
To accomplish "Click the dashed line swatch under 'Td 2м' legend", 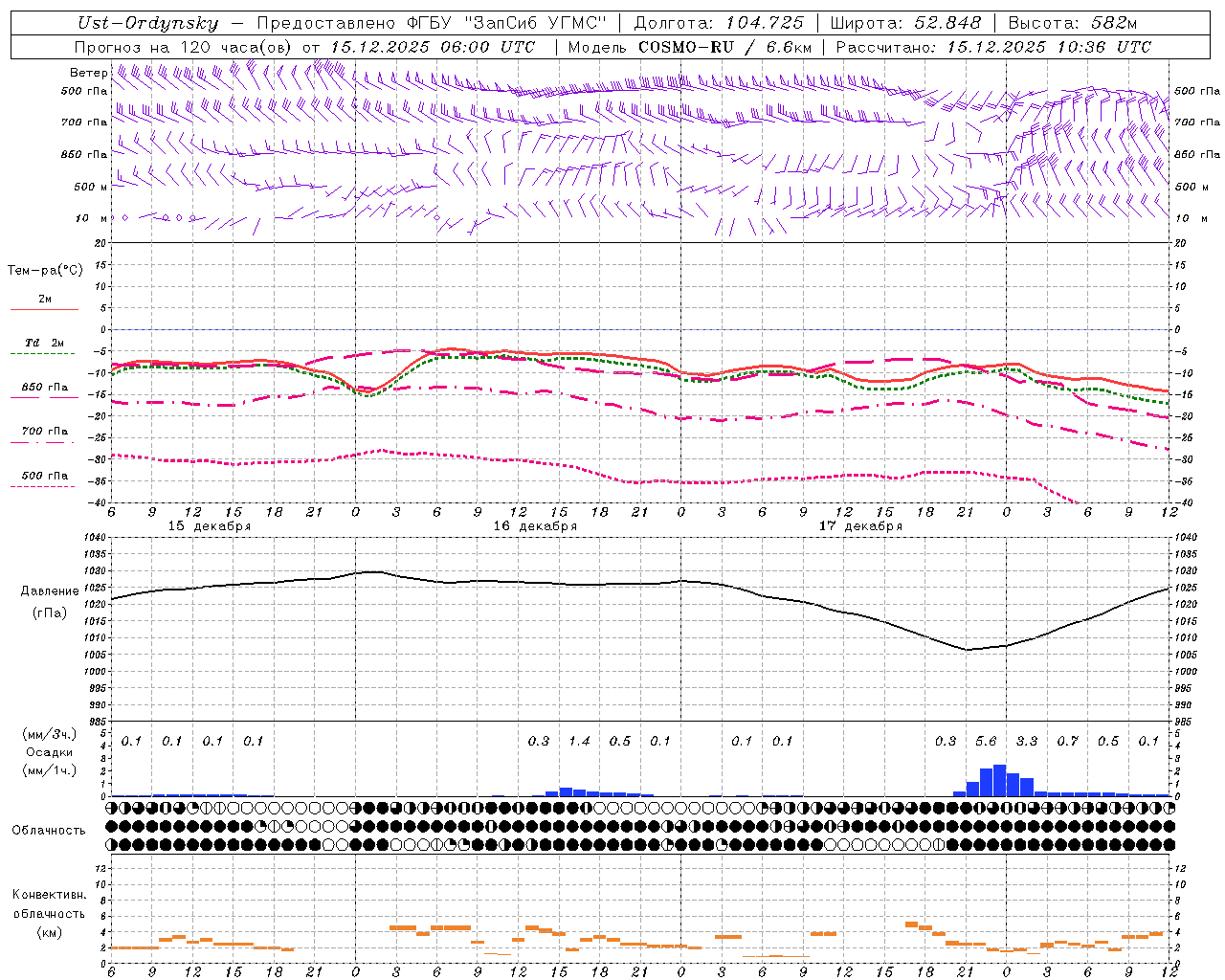I will tap(43, 354).
